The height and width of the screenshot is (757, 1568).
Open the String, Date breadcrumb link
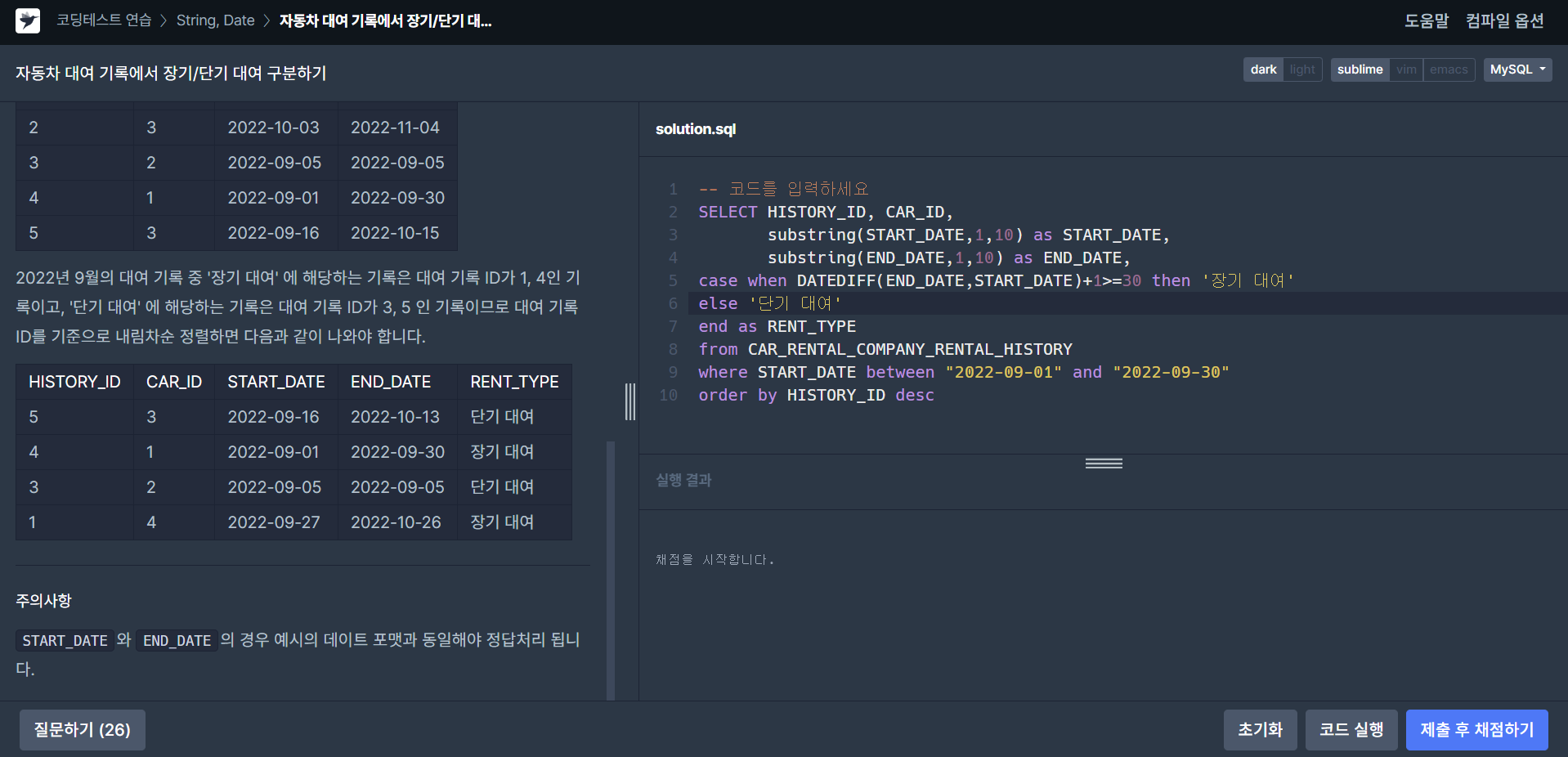click(216, 20)
